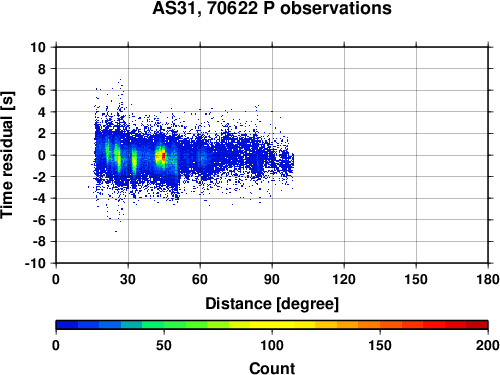This screenshot has width=500, height=375.
Task: Click the colorbar tick label 200
Action: point(488,345)
